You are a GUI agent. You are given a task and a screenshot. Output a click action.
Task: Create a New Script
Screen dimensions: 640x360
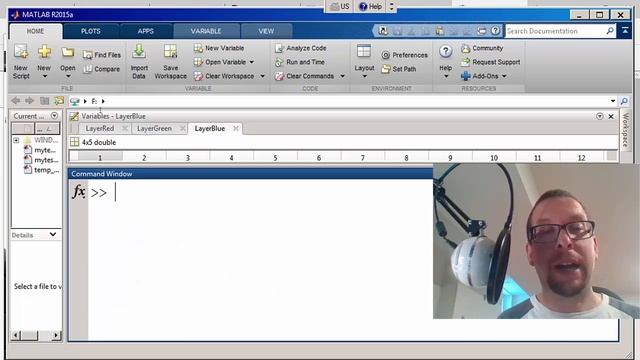[21, 61]
